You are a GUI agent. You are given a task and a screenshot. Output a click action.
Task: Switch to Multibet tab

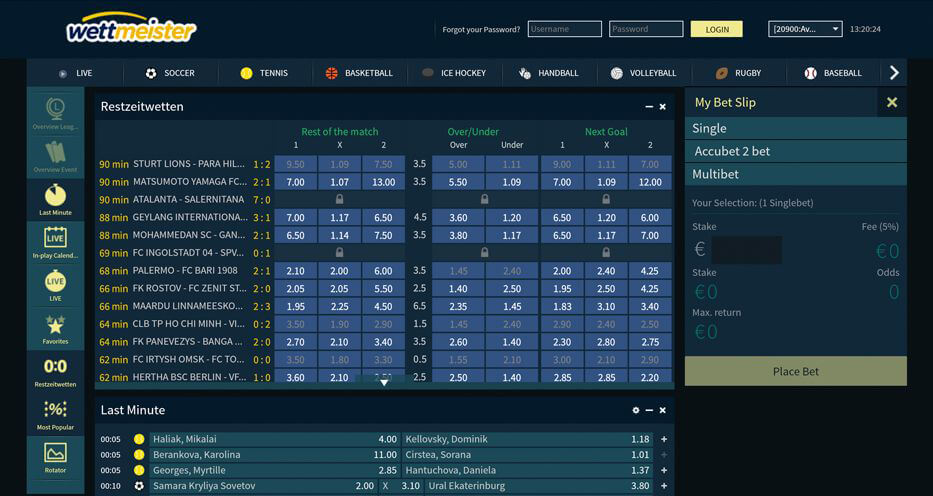pos(796,174)
